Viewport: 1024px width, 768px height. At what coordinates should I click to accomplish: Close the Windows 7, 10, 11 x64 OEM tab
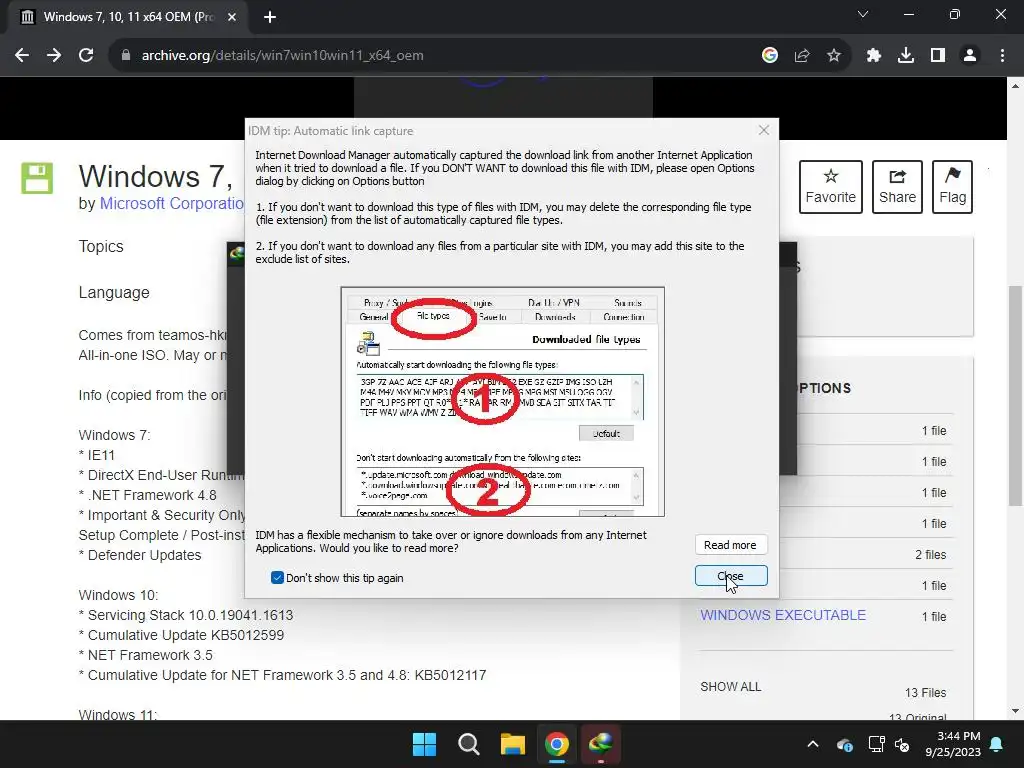coord(232,17)
